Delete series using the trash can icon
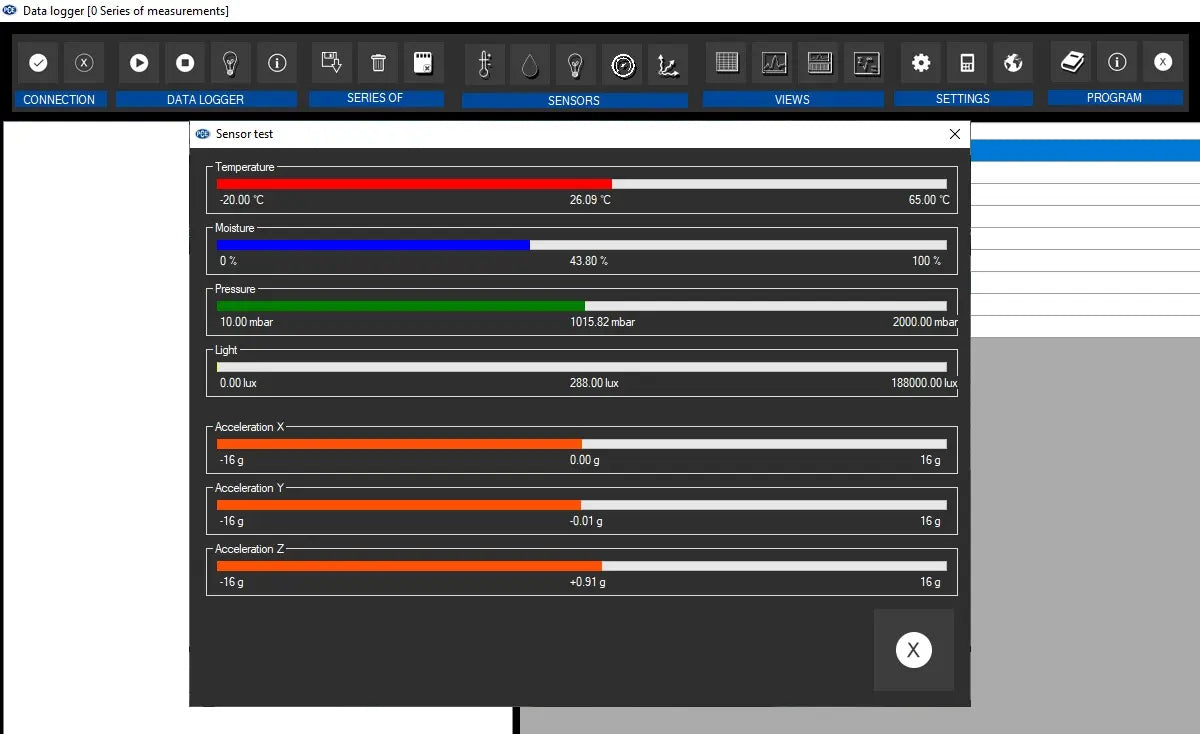 point(378,63)
